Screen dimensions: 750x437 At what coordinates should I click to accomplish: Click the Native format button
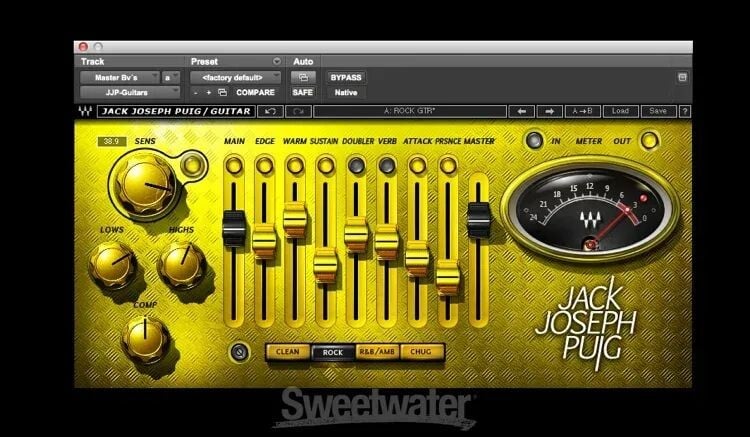tap(346, 92)
